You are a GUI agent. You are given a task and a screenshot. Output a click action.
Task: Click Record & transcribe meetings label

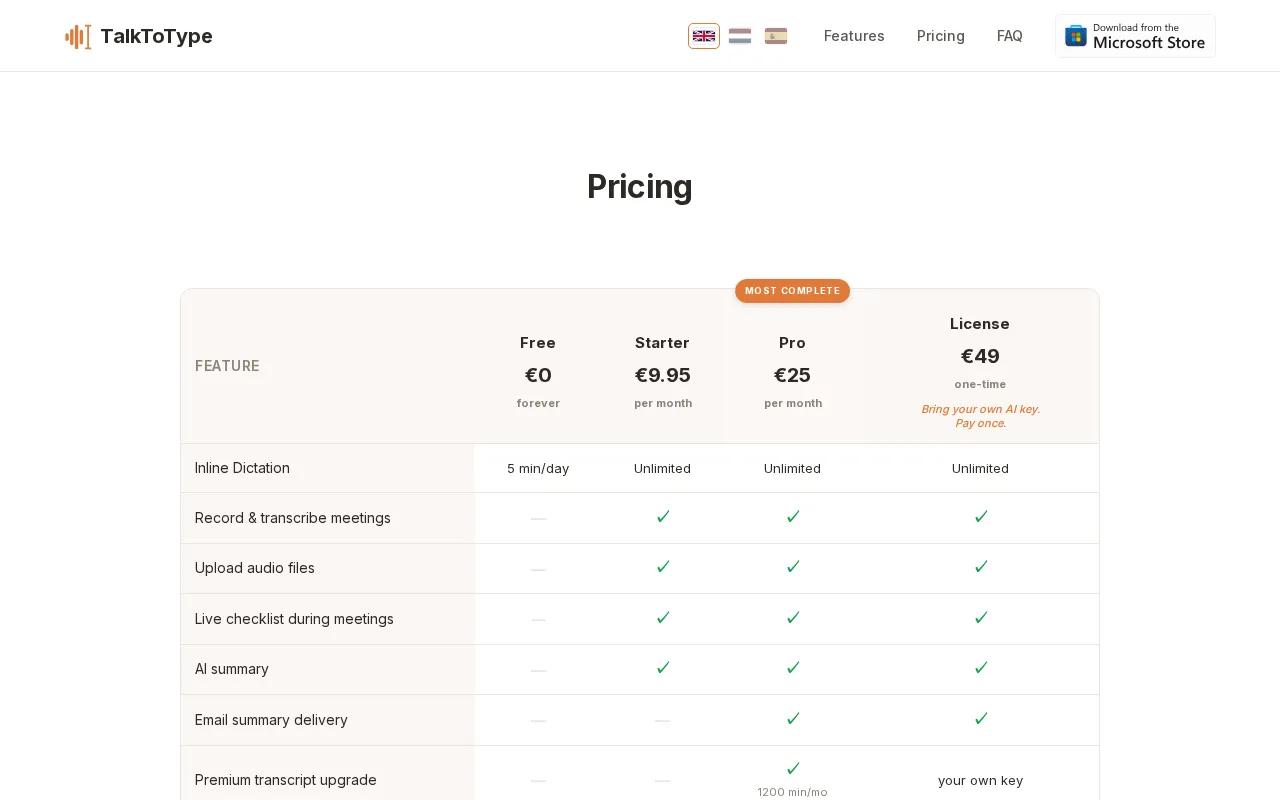tap(293, 518)
